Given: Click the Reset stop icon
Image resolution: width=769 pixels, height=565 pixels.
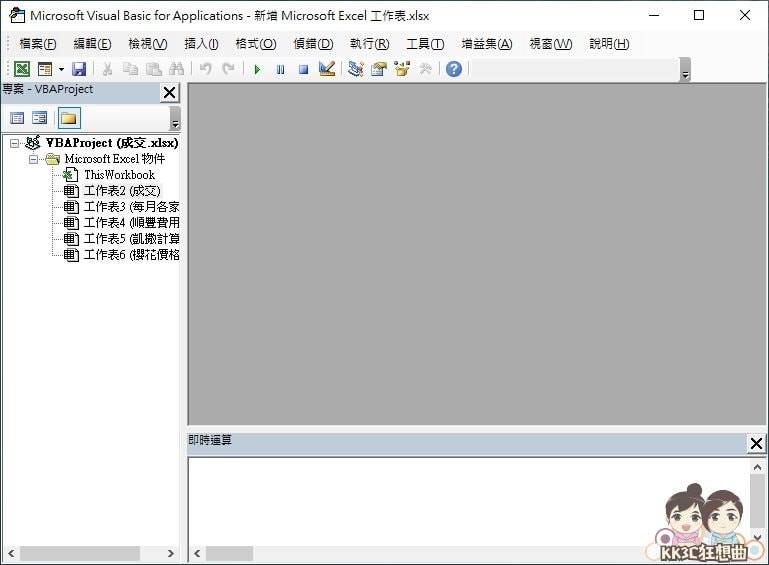Looking at the screenshot, I should pos(304,70).
